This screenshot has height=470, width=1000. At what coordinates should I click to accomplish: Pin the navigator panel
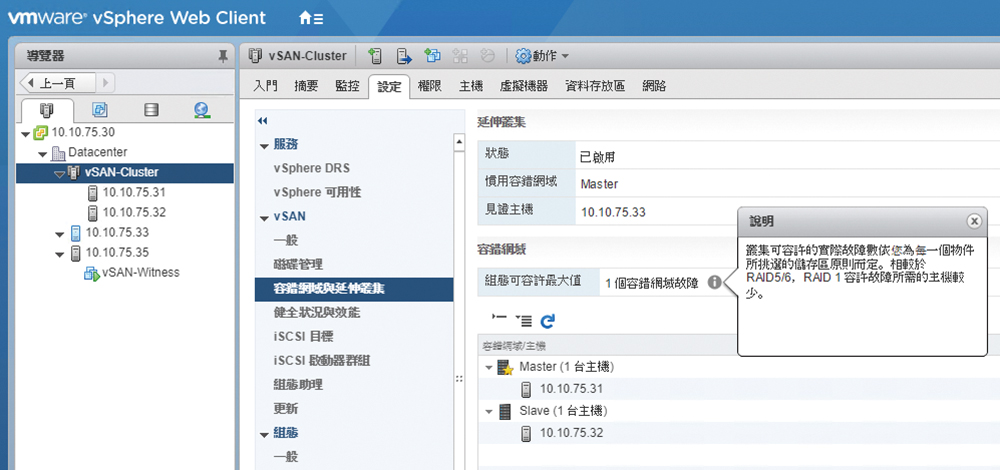(x=223, y=57)
